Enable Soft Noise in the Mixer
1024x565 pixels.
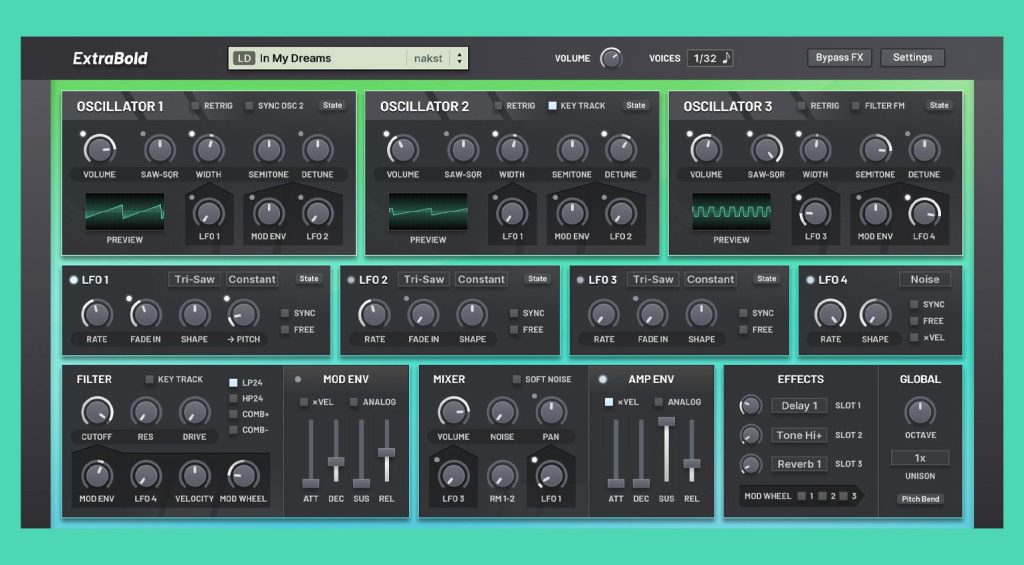point(517,379)
